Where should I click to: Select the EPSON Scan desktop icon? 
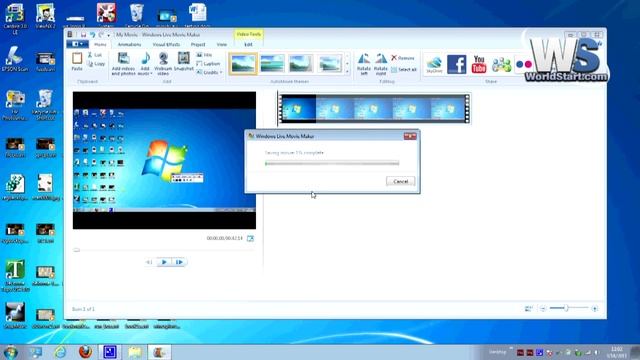(15, 59)
